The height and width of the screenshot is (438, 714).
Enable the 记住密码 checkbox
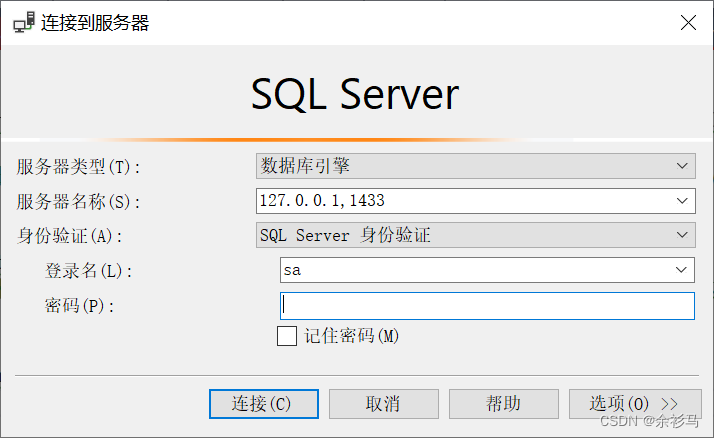tap(287, 336)
